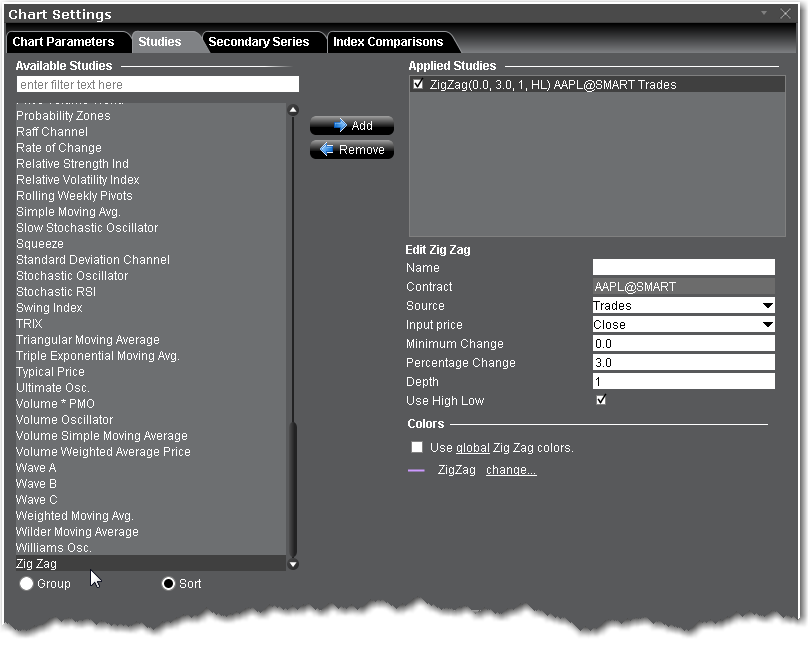Click the window pin icon in title bar
Image resolution: width=808 pixels, height=646 pixels.
pos(765,14)
